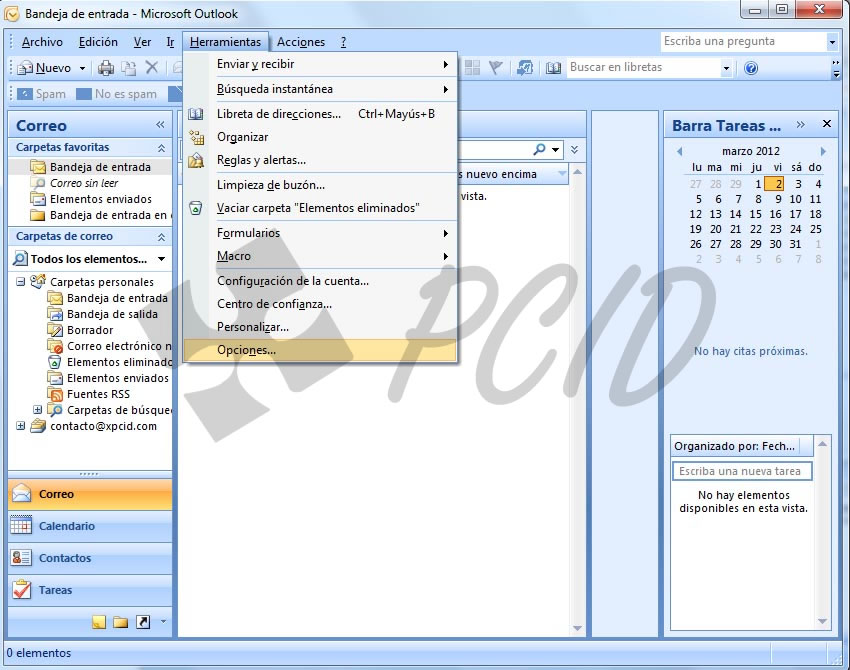Select Elementos enviados in favorite folders
This screenshot has width=850, height=670.
[x=101, y=199]
